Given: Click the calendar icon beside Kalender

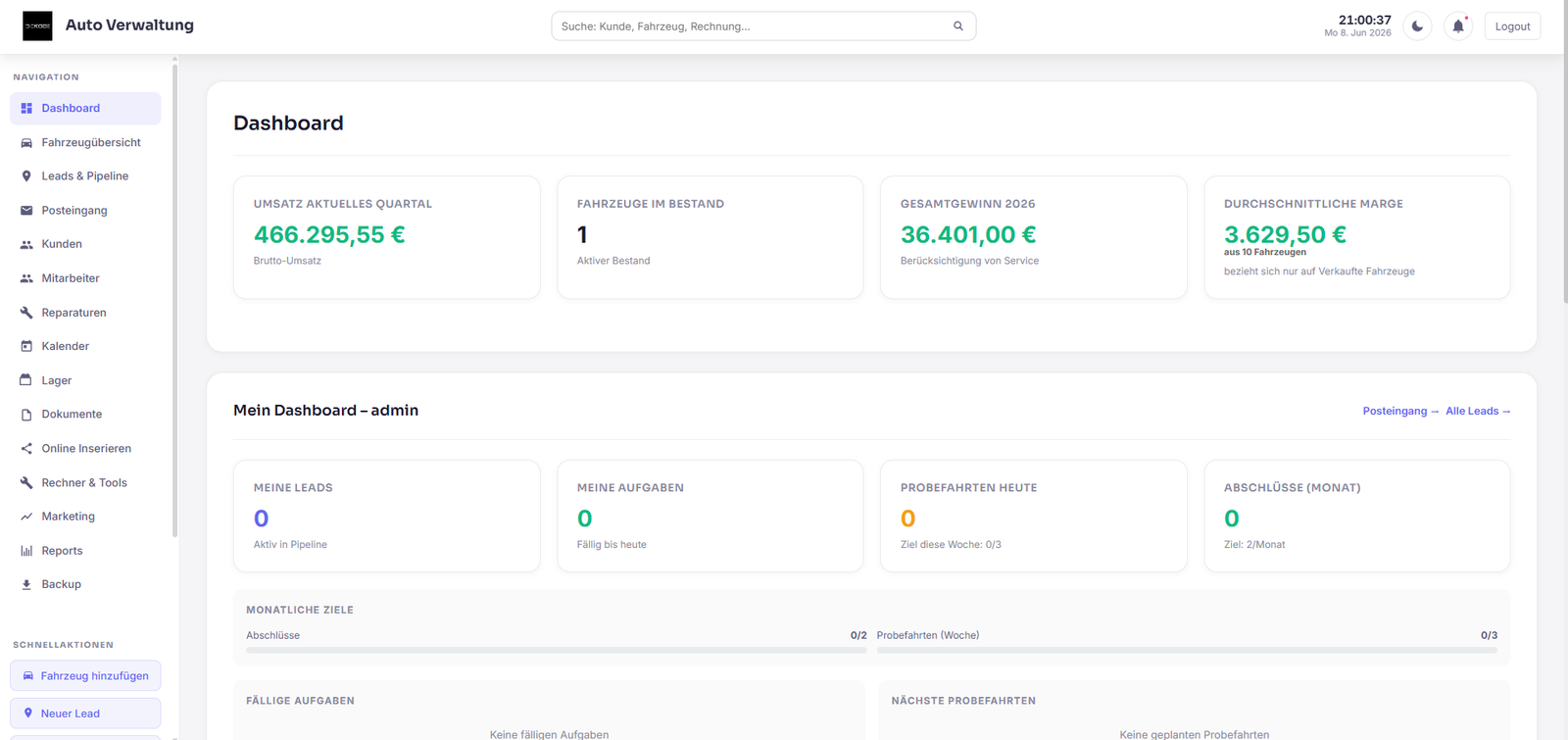Looking at the screenshot, I should point(26,346).
